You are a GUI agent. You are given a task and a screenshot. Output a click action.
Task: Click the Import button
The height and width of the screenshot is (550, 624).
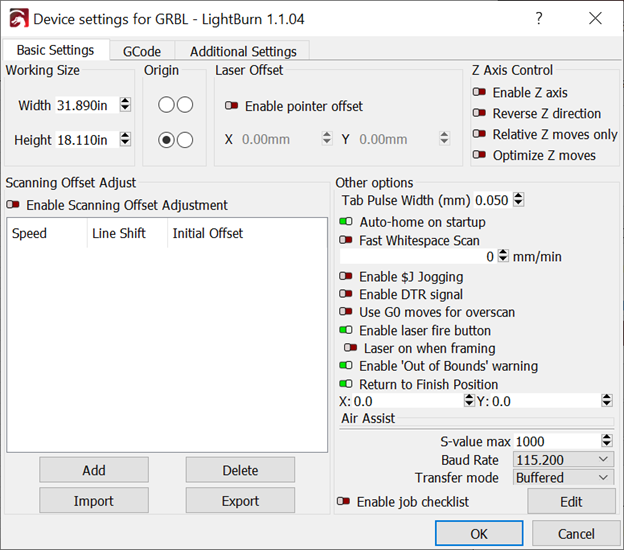point(94,501)
